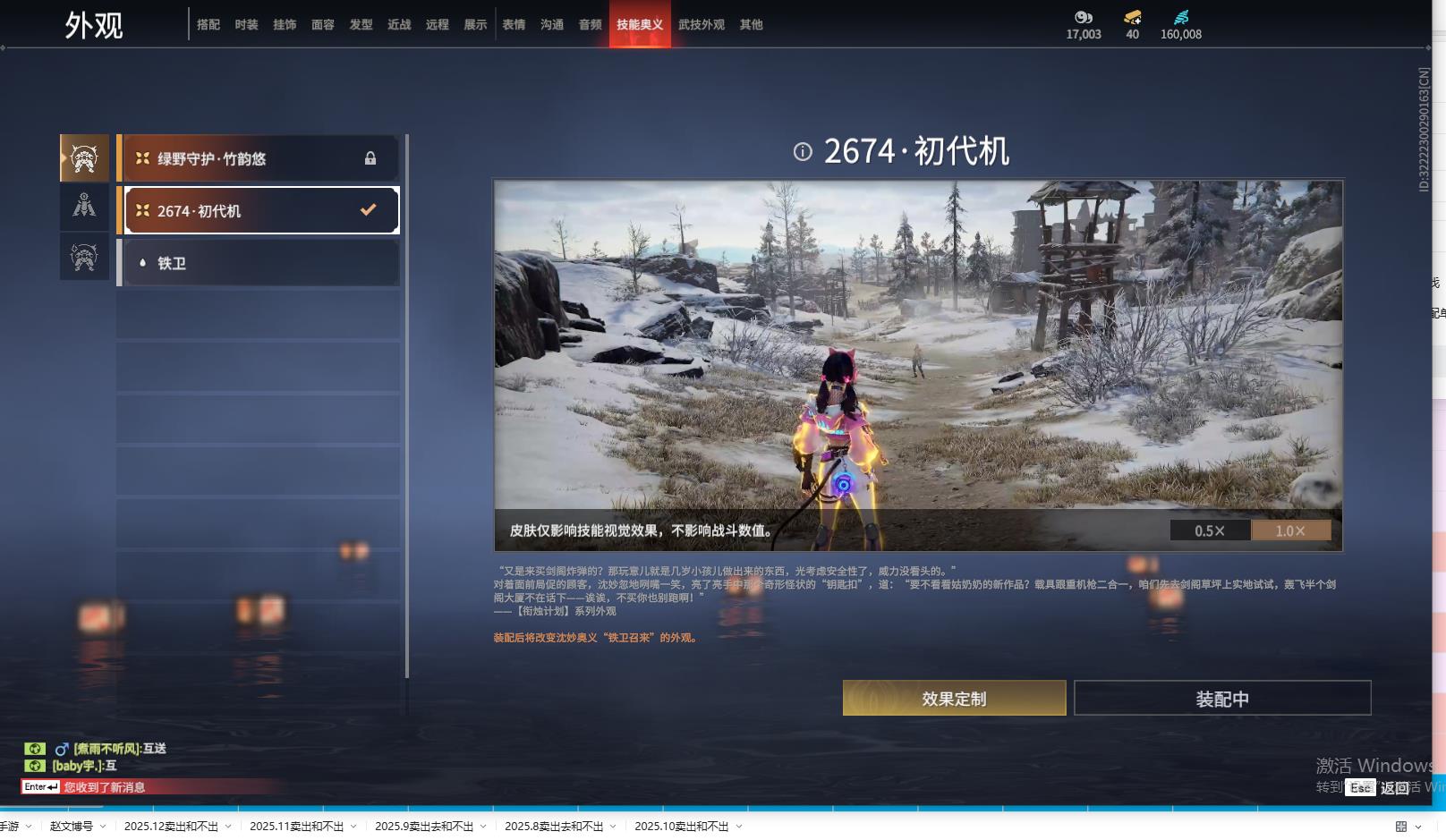Viewport: 1446px width, 840px height.
Task: Click the 17,003 currency amount
Action: (x=1084, y=35)
